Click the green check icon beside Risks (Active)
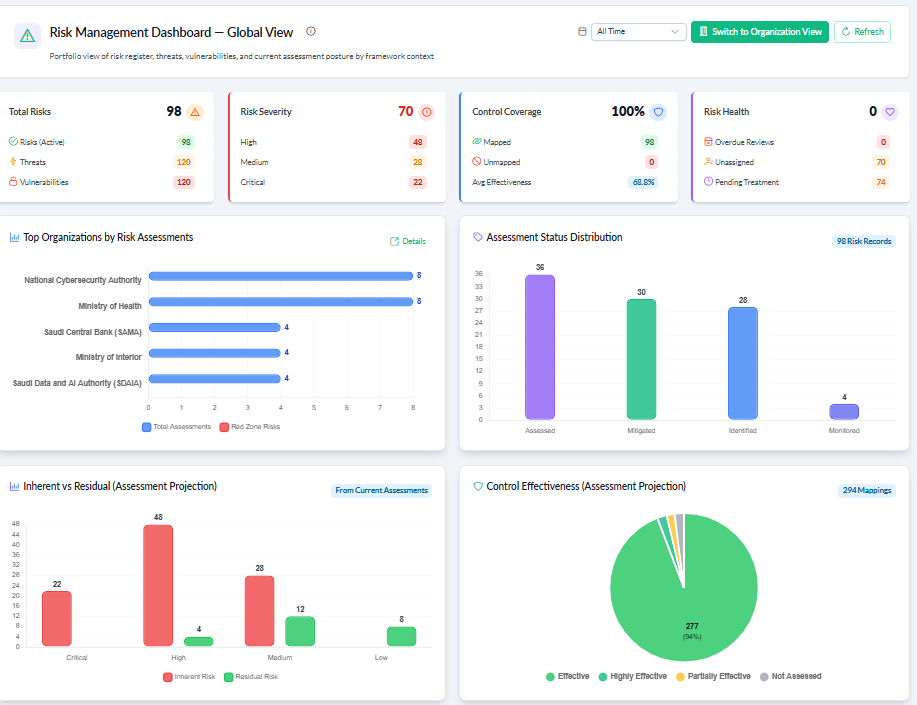 coord(13,142)
